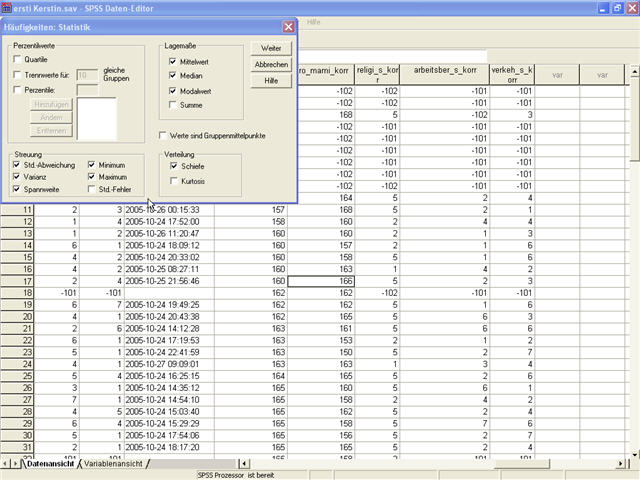This screenshot has width=640, height=480.
Task: Open the Hilfe menu in menu bar
Action: click(313, 21)
